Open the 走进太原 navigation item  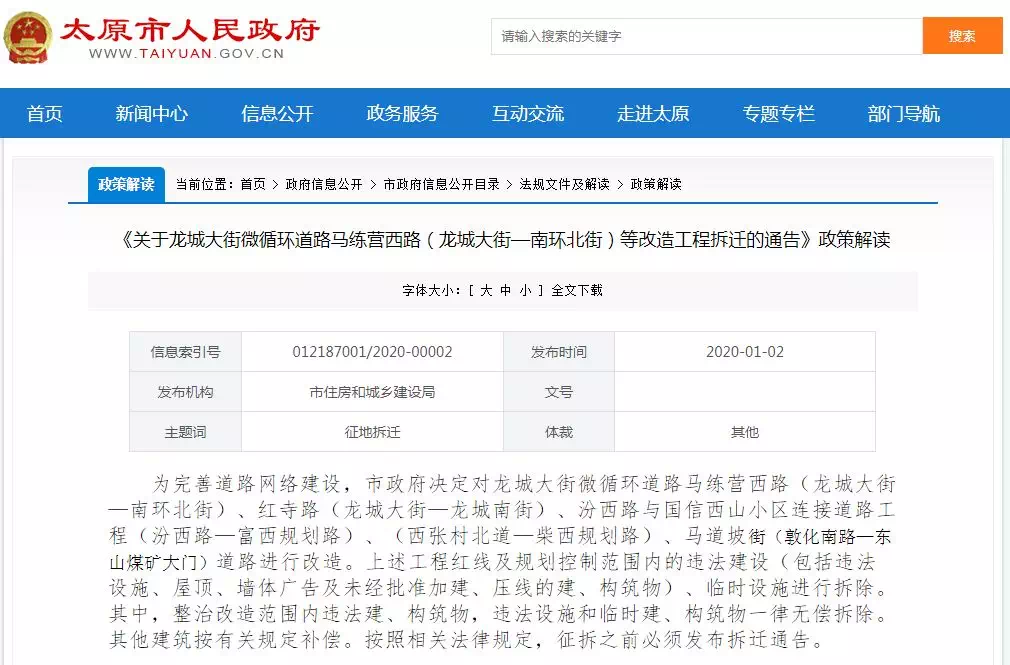point(653,113)
